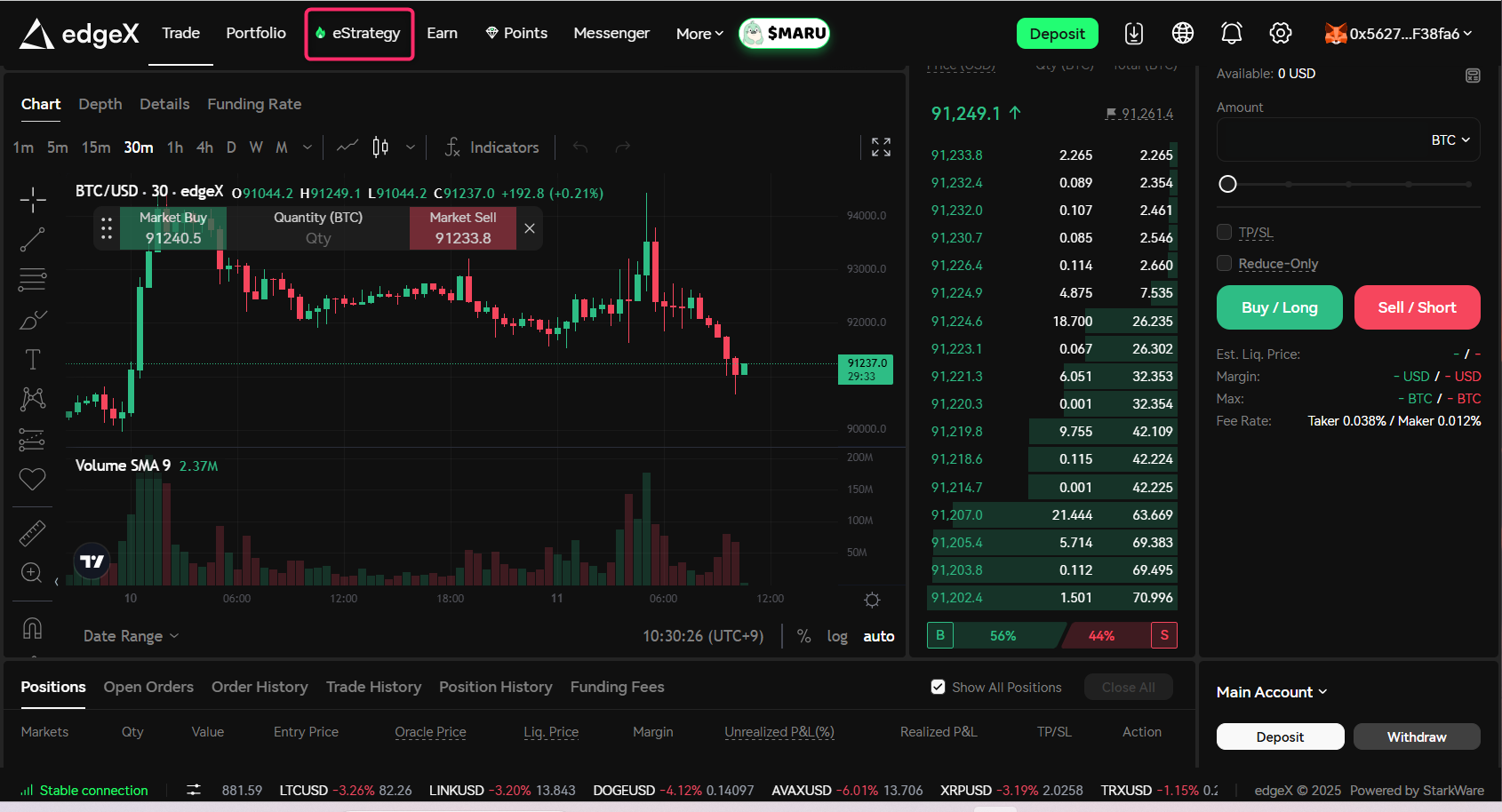Open the calculator icon beside Available balance

1473,76
